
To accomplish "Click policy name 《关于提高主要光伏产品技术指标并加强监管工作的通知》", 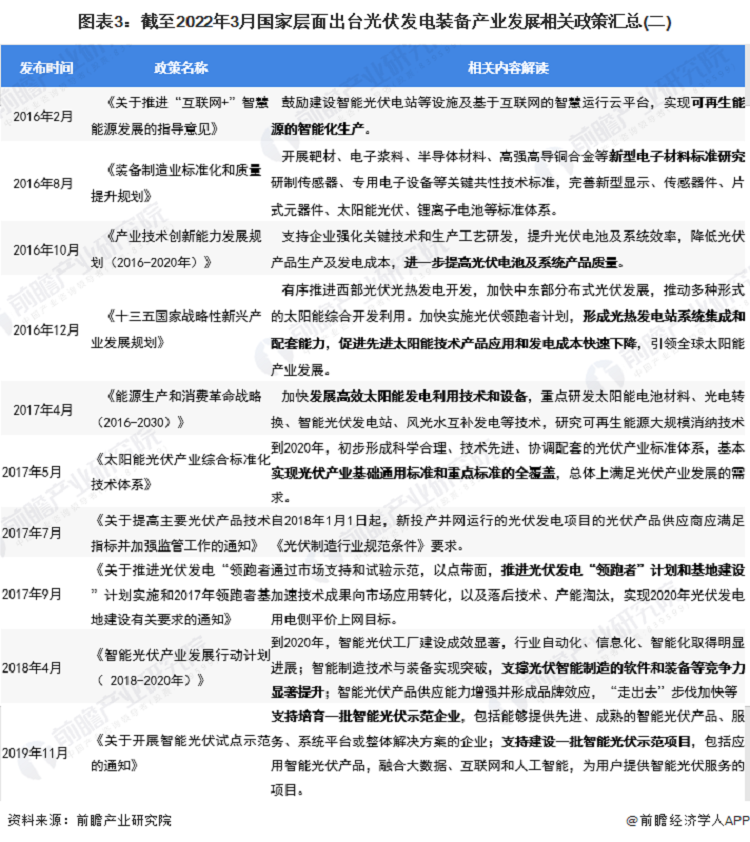I will tap(180, 533).
